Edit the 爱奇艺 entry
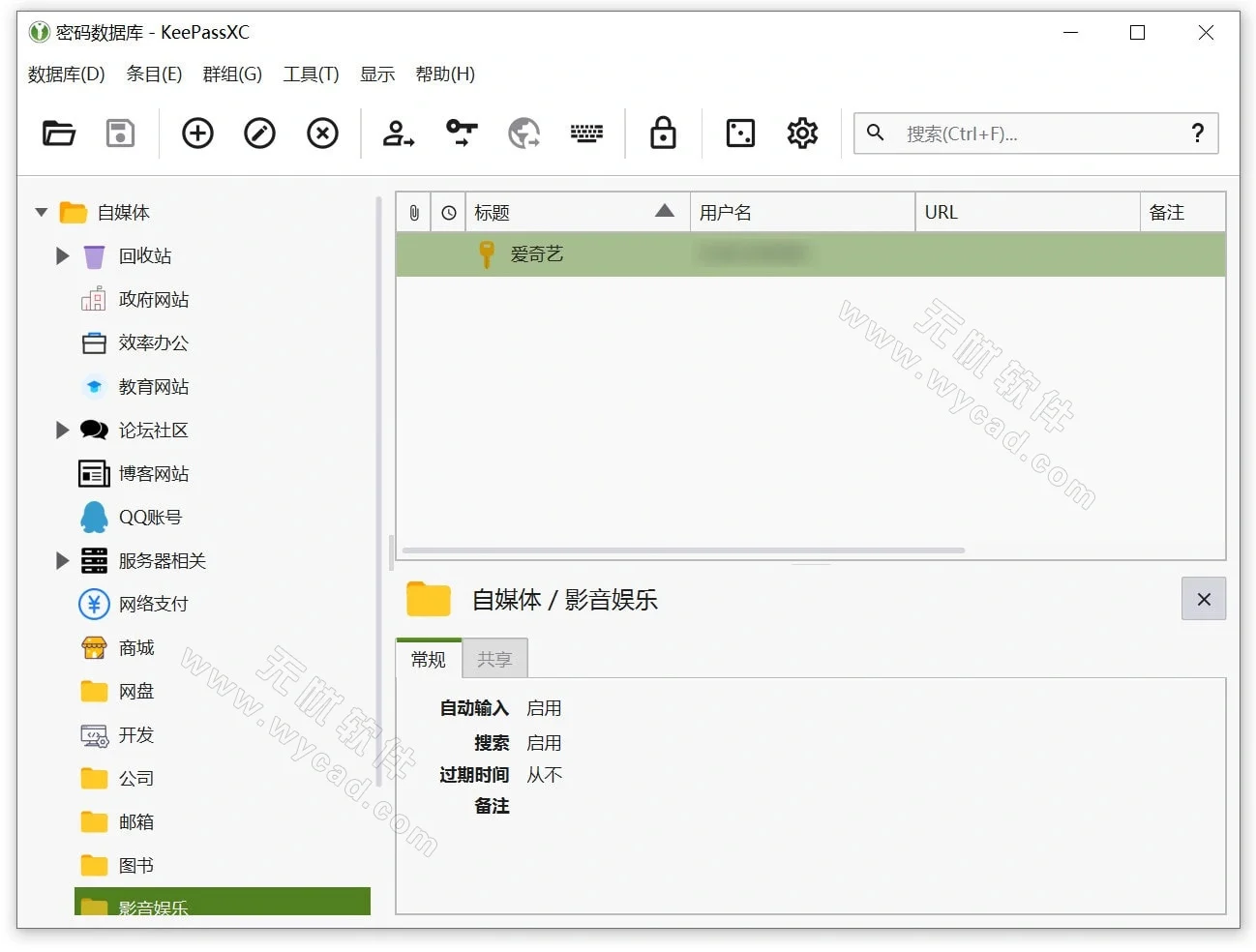 click(259, 134)
